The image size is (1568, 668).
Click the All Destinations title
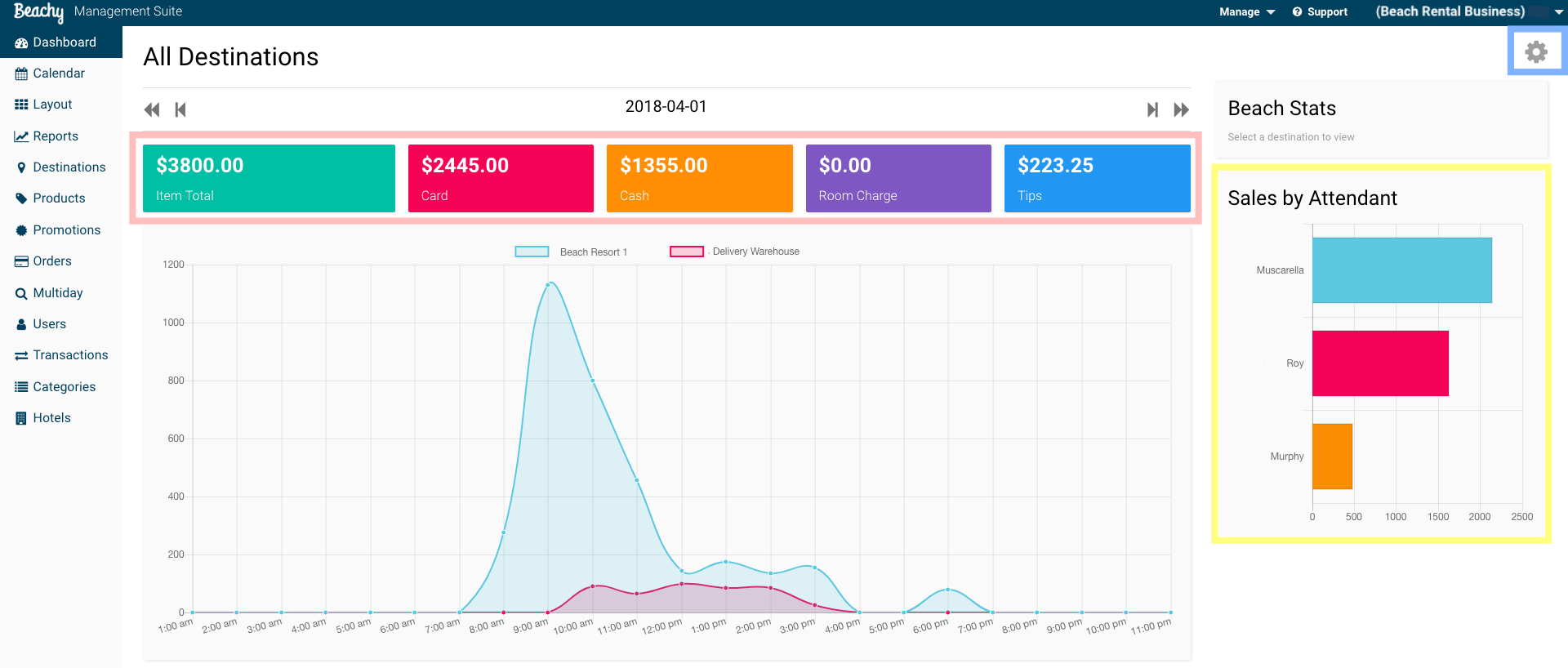coord(231,57)
